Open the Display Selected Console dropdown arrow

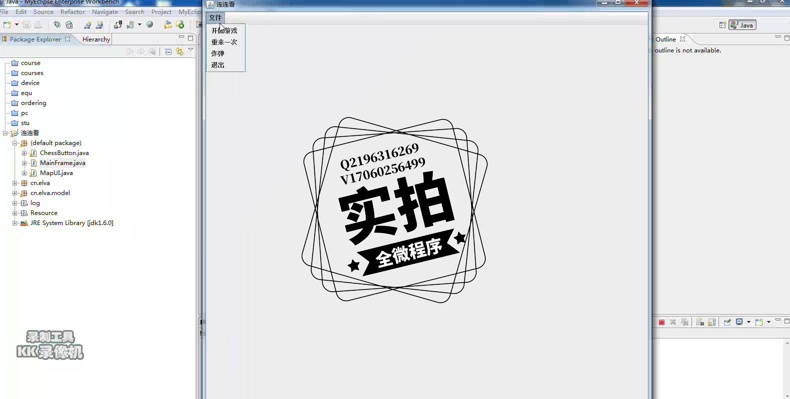click(748, 322)
